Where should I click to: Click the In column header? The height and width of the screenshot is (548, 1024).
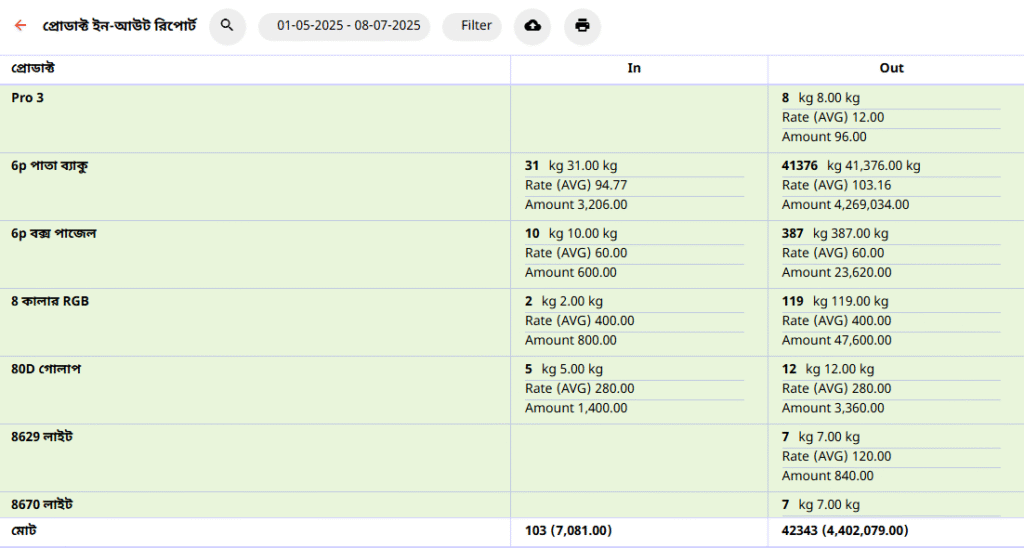[x=634, y=68]
